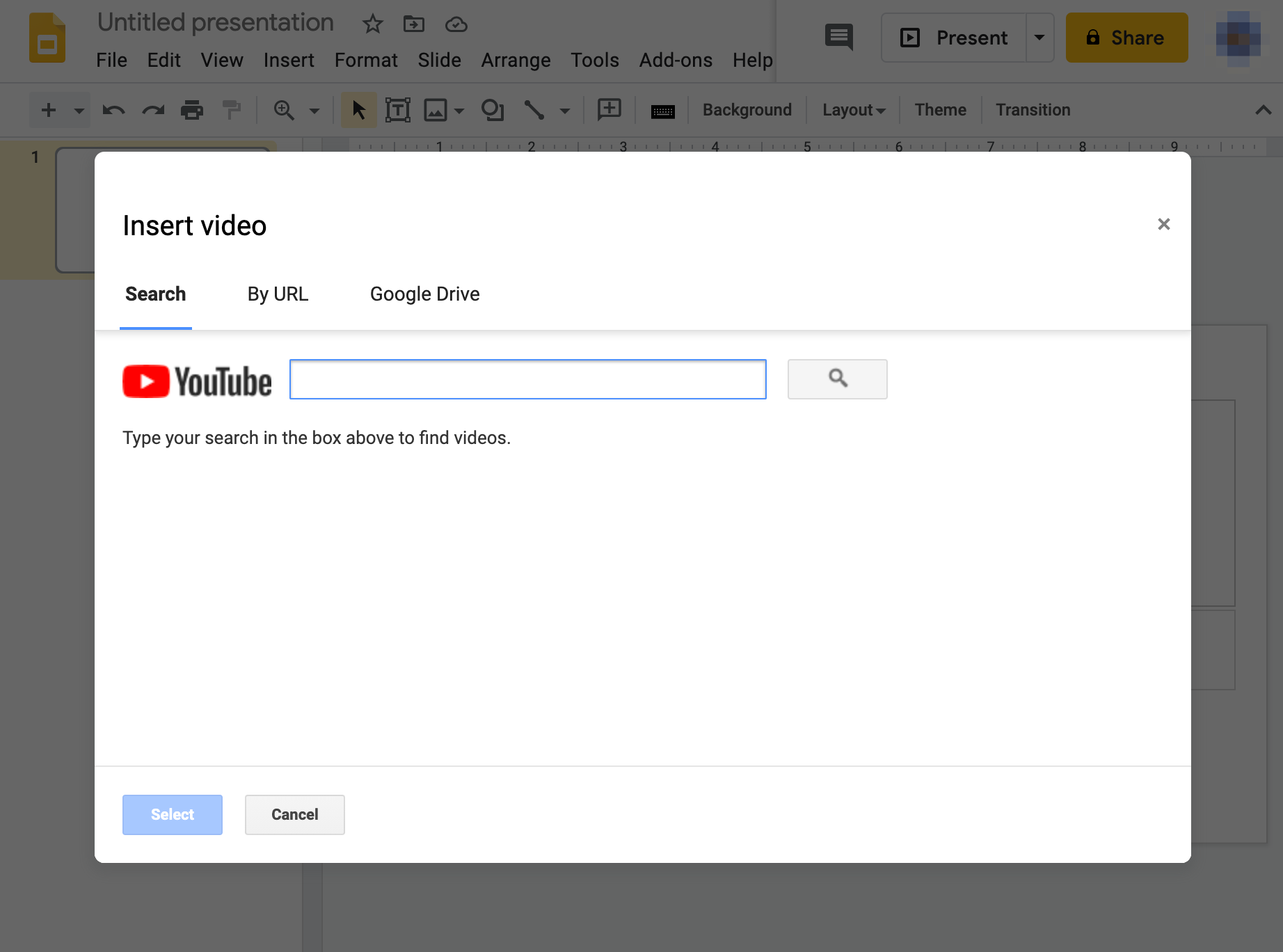Image resolution: width=1283 pixels, height=952 pixels.
Task: Expand the Insert image dropdown arrow
Action: 459,110
